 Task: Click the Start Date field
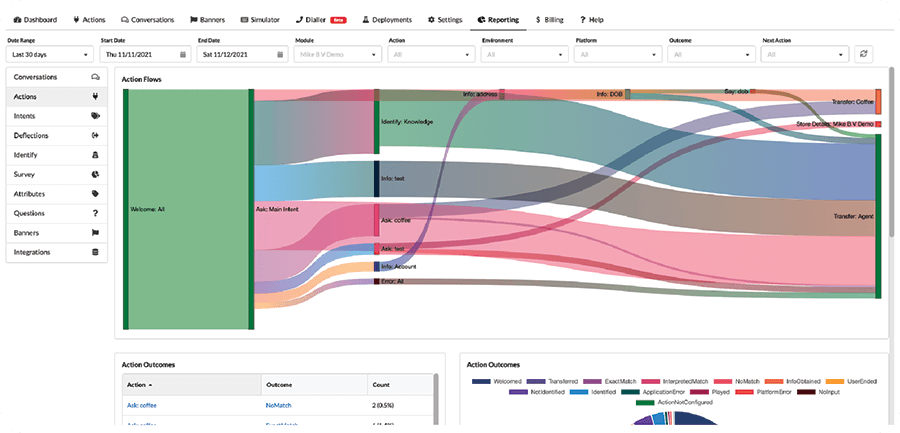(x=145, y=55)
